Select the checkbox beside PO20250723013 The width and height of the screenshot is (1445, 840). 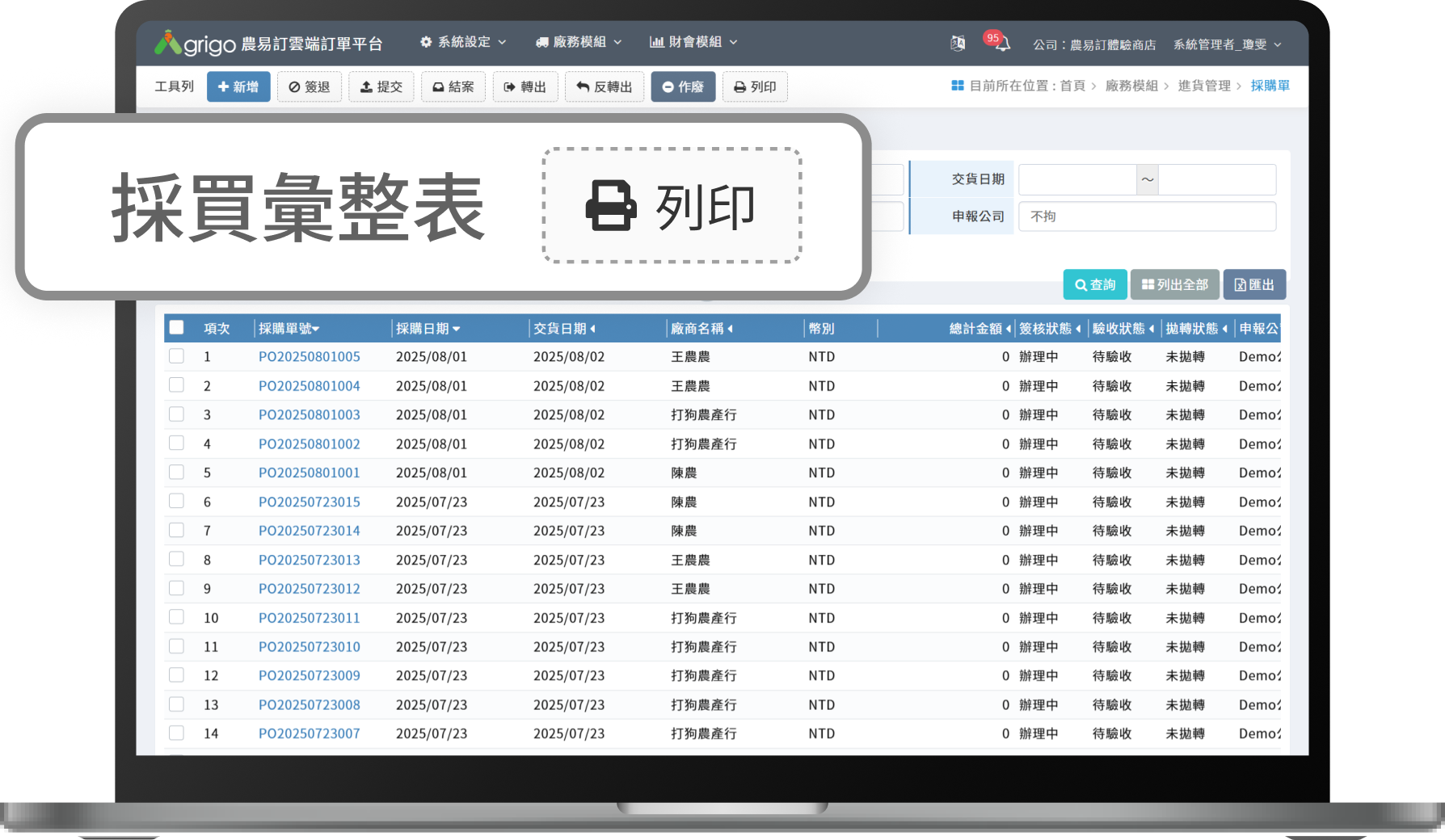pos(176,558)
